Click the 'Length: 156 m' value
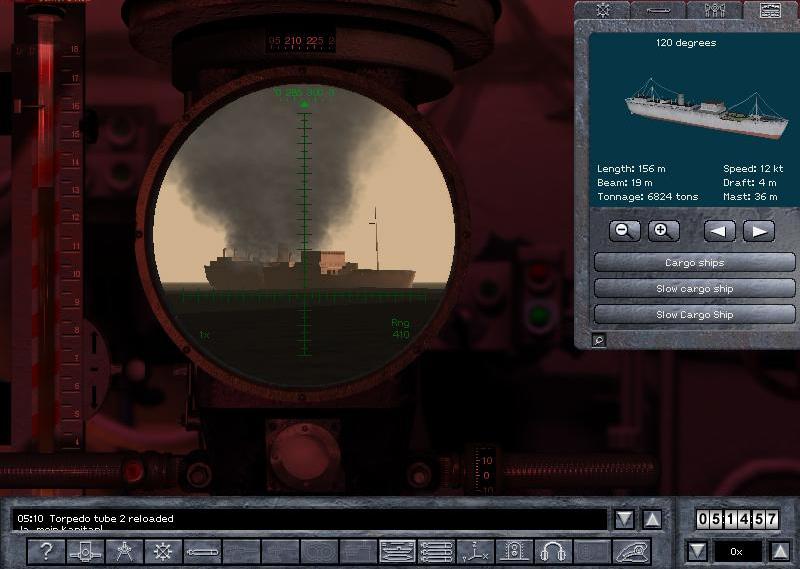Viewport: 800px width, 569px height. (631, 168)
